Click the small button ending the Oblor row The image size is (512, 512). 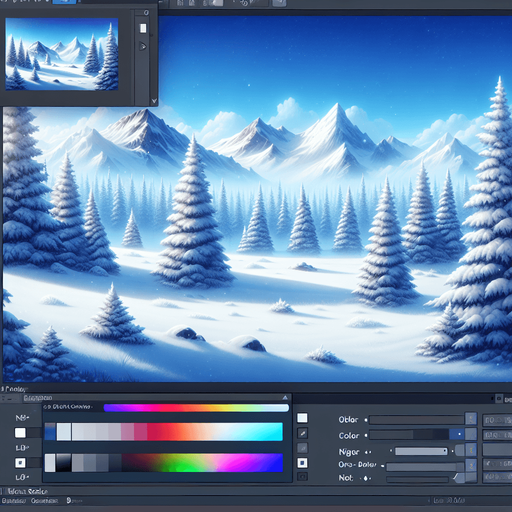471,419
